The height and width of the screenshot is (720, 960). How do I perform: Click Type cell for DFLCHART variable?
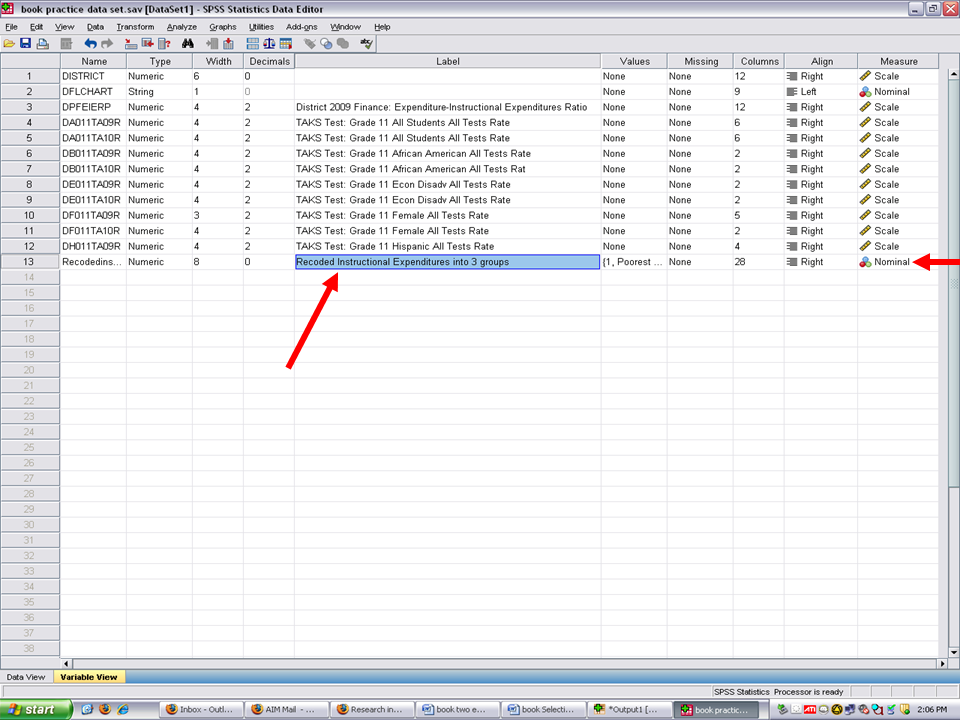[158, 92]
